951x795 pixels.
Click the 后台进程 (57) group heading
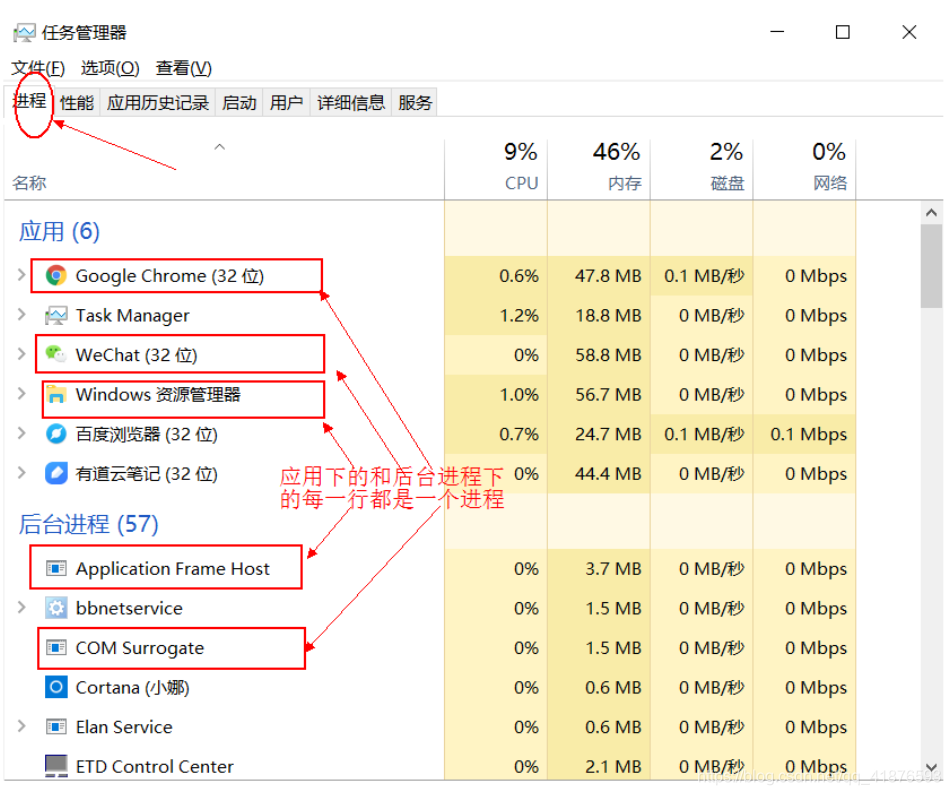click(x=89, y=524)
